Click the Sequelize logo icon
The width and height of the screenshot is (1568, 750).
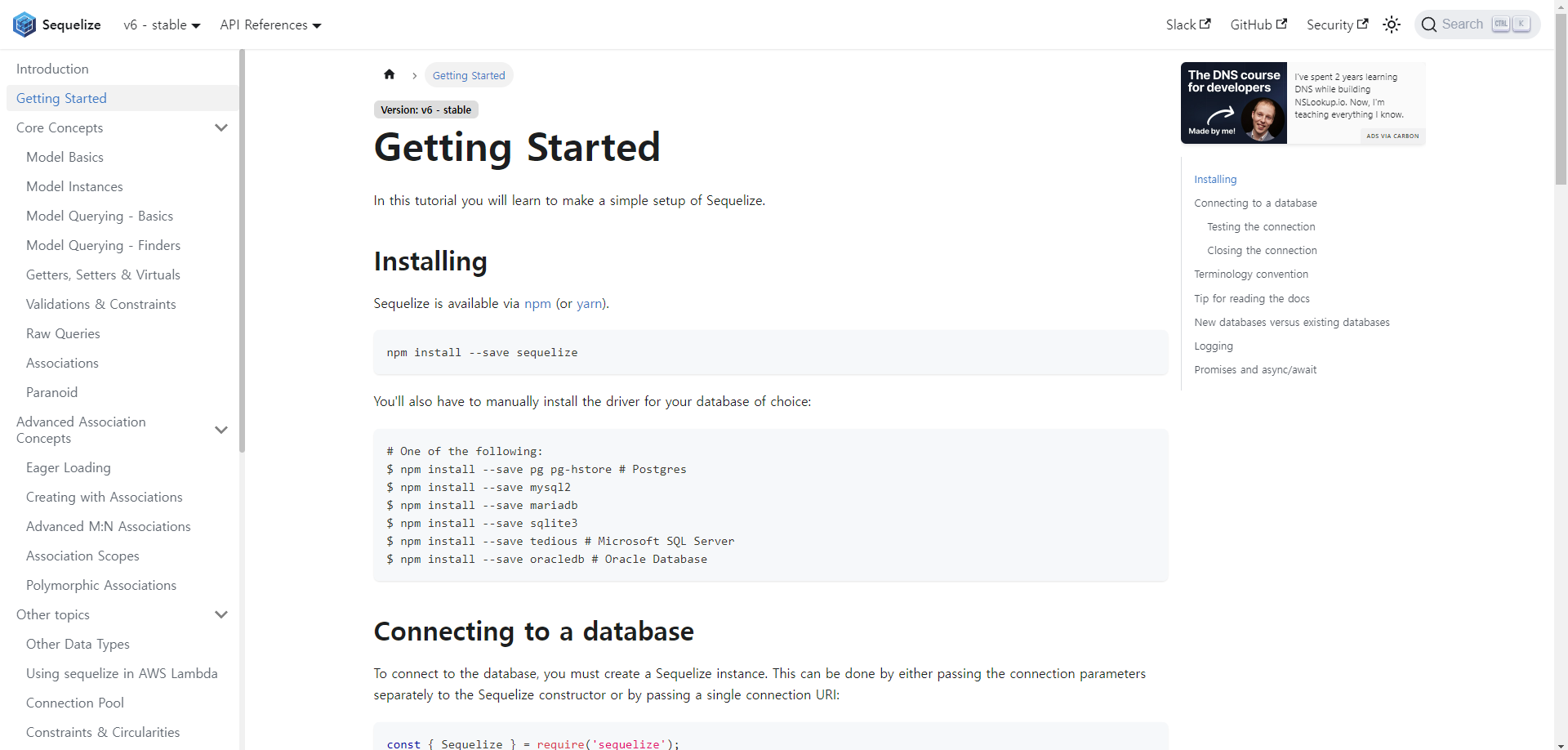tap(24, 25)
